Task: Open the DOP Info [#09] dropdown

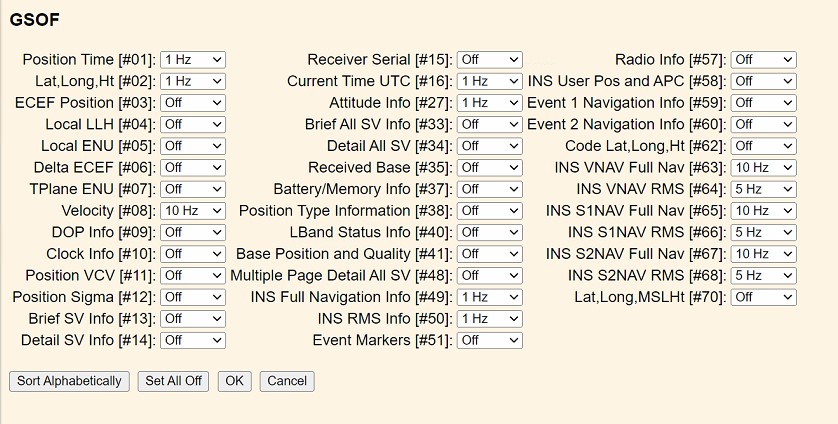Action: pos(193,232)
